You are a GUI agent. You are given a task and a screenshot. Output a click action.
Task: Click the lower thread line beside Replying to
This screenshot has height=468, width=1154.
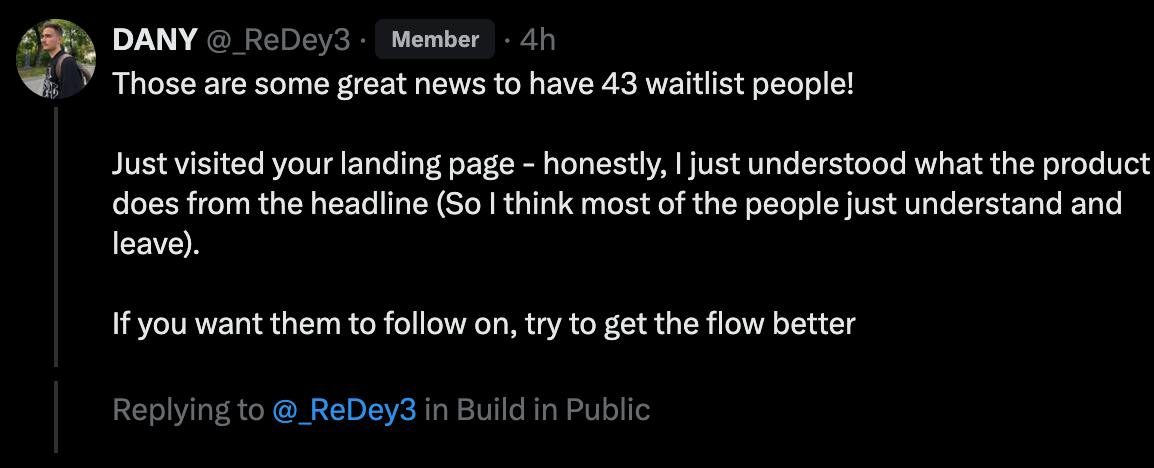[56, 415]
